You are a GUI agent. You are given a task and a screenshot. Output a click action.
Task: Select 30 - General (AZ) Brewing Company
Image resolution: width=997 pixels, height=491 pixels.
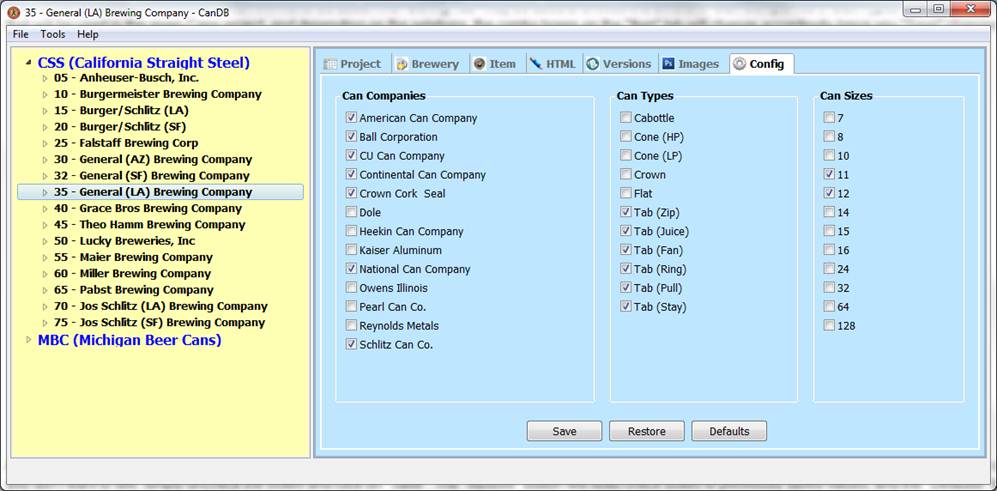coord(153,159)
